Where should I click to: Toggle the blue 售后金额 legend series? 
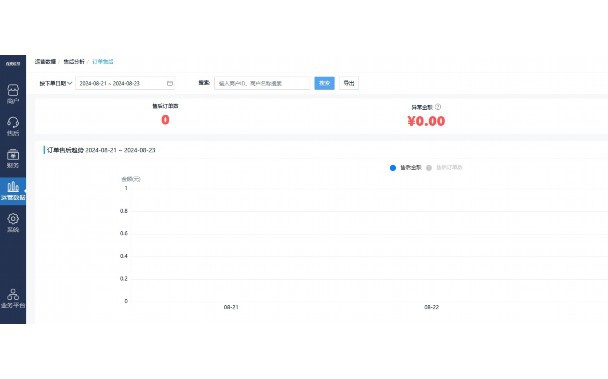click(x=405, y=168)
